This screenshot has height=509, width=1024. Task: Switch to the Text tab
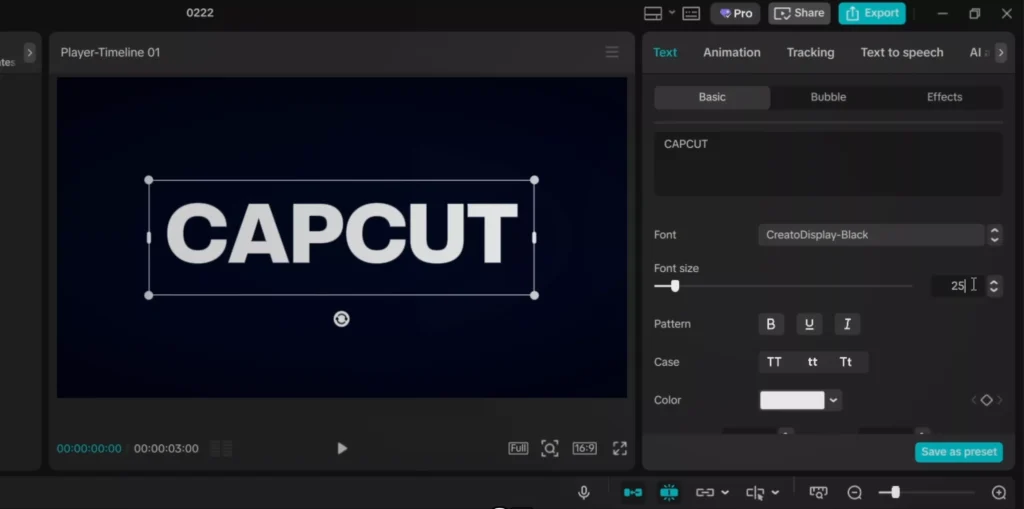665,52
